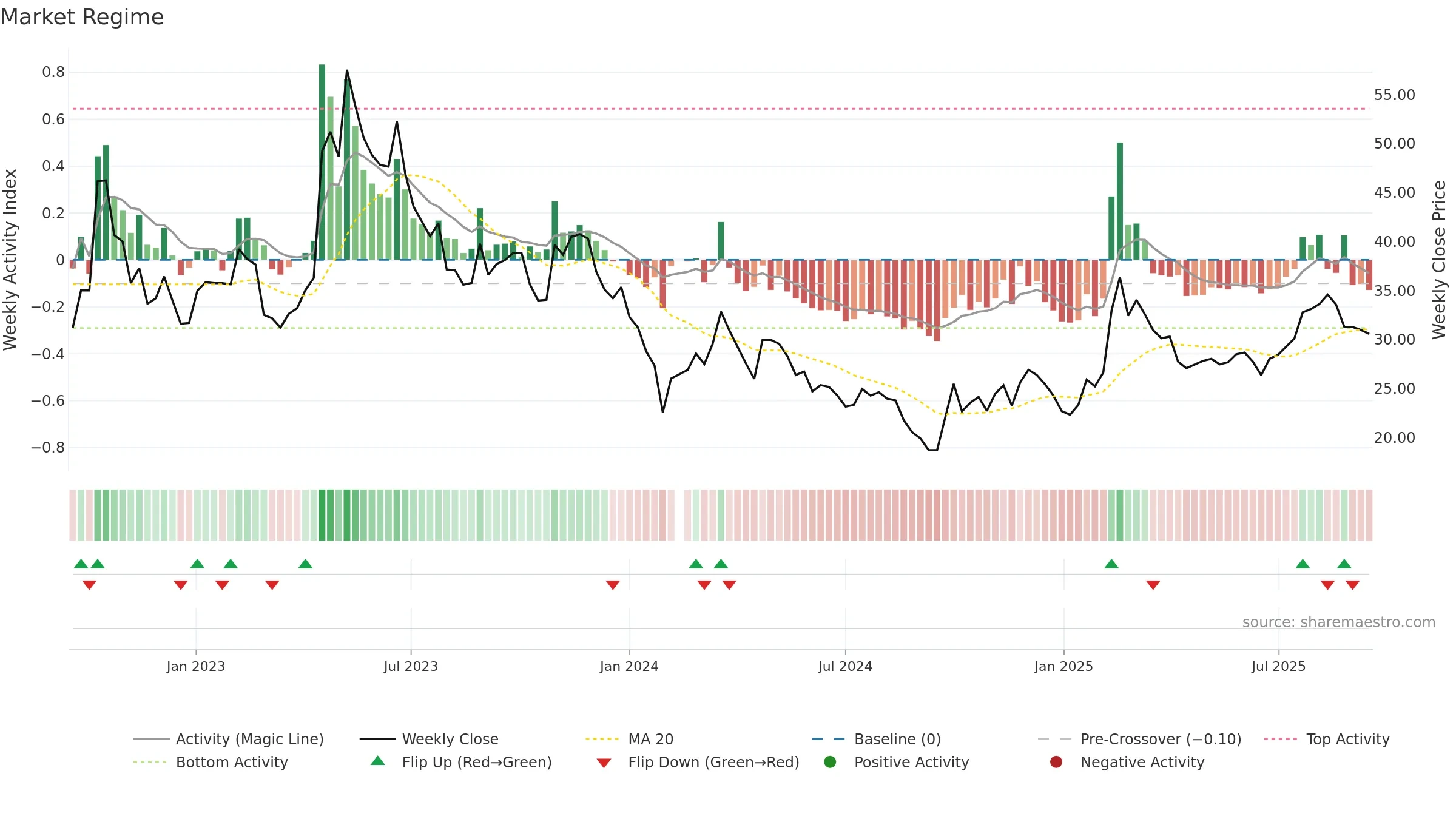Click the 55.00 price axis label
This screenshot has width=1456, height=819.
tap(1394, 95)
